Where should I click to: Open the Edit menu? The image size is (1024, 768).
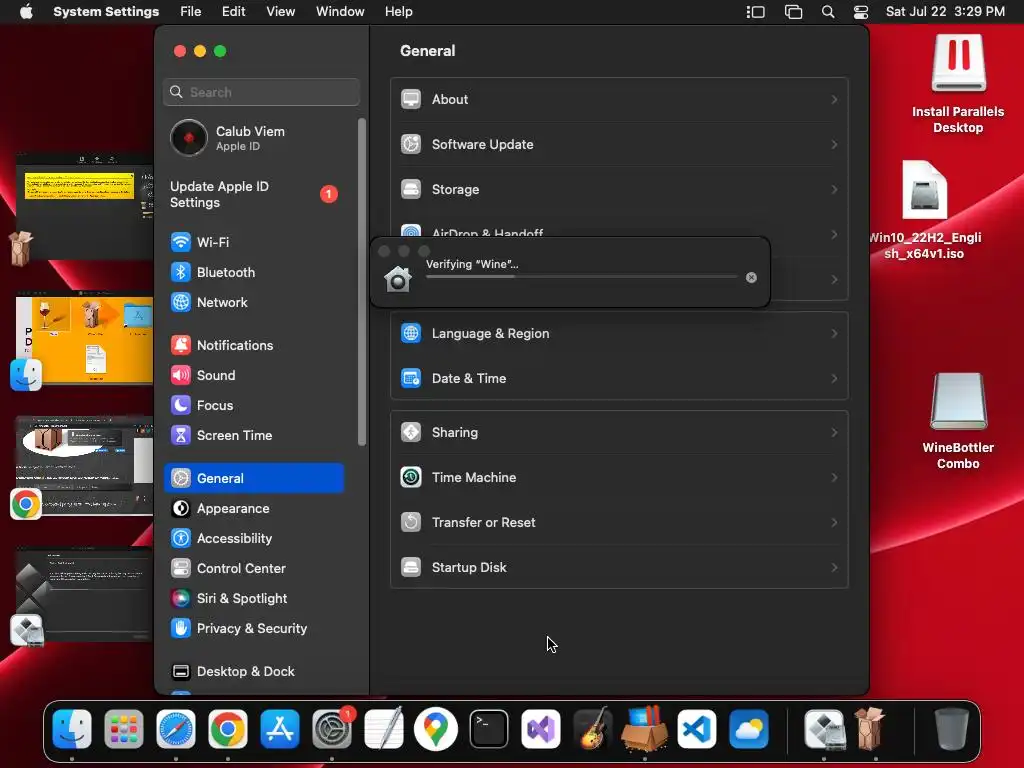click(233, 12)
